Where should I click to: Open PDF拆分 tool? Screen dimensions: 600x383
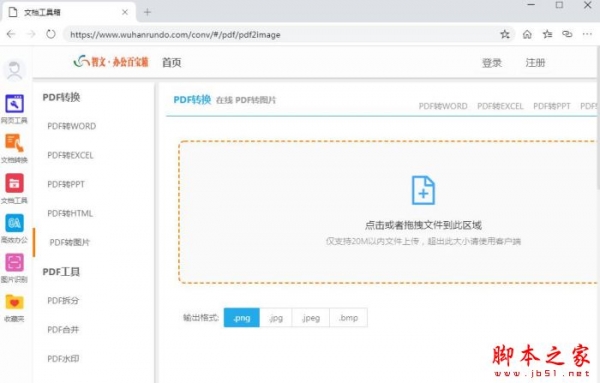coord(63,300)
